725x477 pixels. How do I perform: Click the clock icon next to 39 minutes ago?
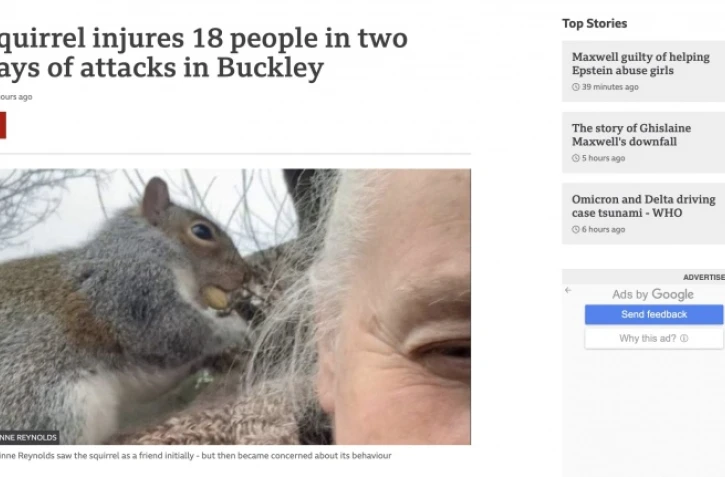(576, 87)
